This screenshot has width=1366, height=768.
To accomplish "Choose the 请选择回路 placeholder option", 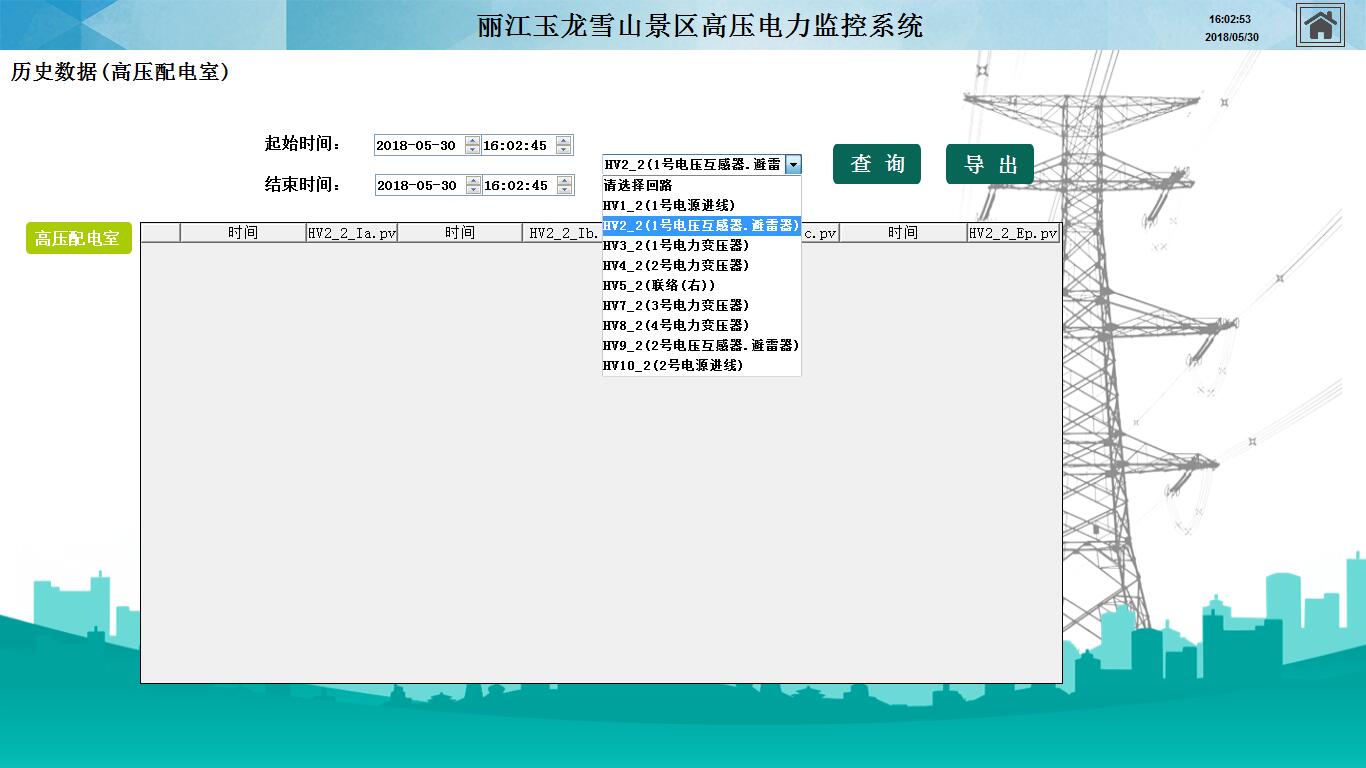I will point(638,185).
